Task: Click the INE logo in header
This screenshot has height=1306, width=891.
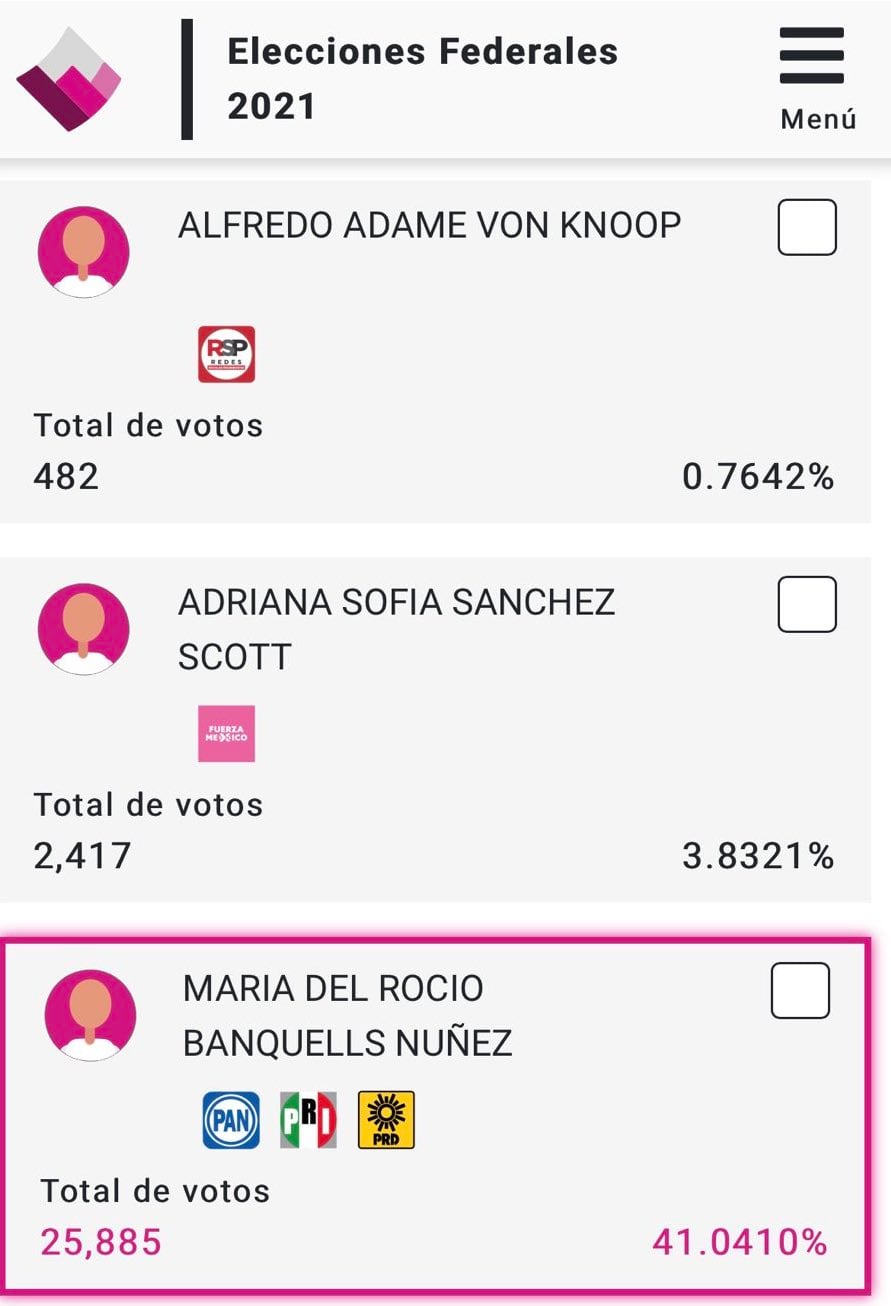Action: (x=68, y=79)
